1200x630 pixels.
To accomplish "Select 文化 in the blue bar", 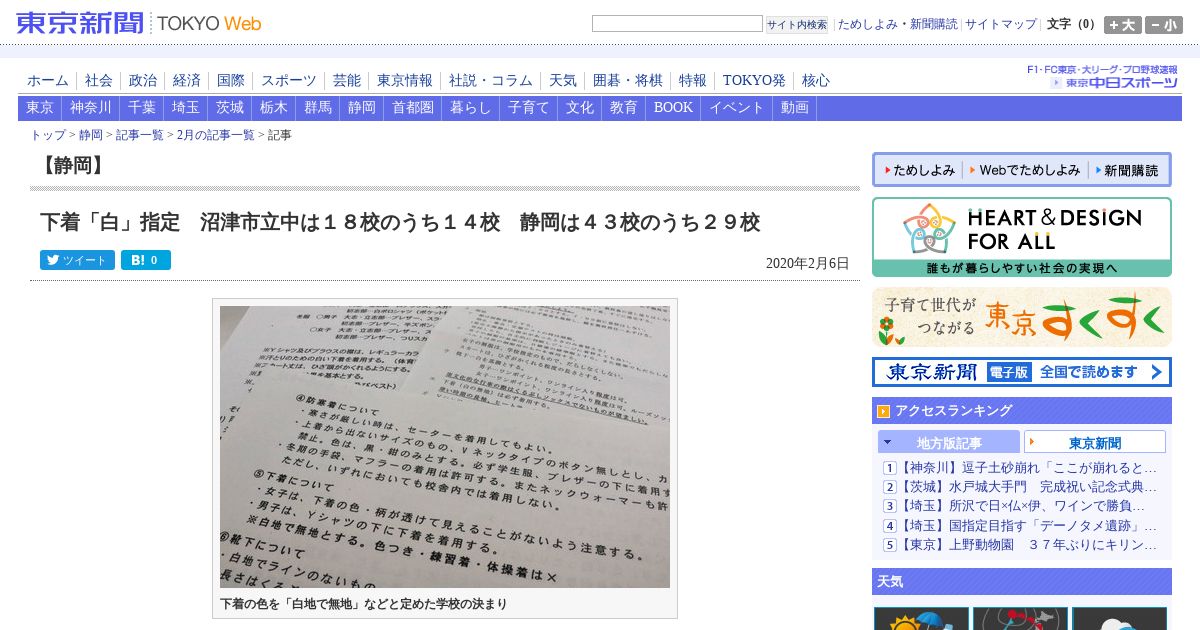I will [580, 108].
